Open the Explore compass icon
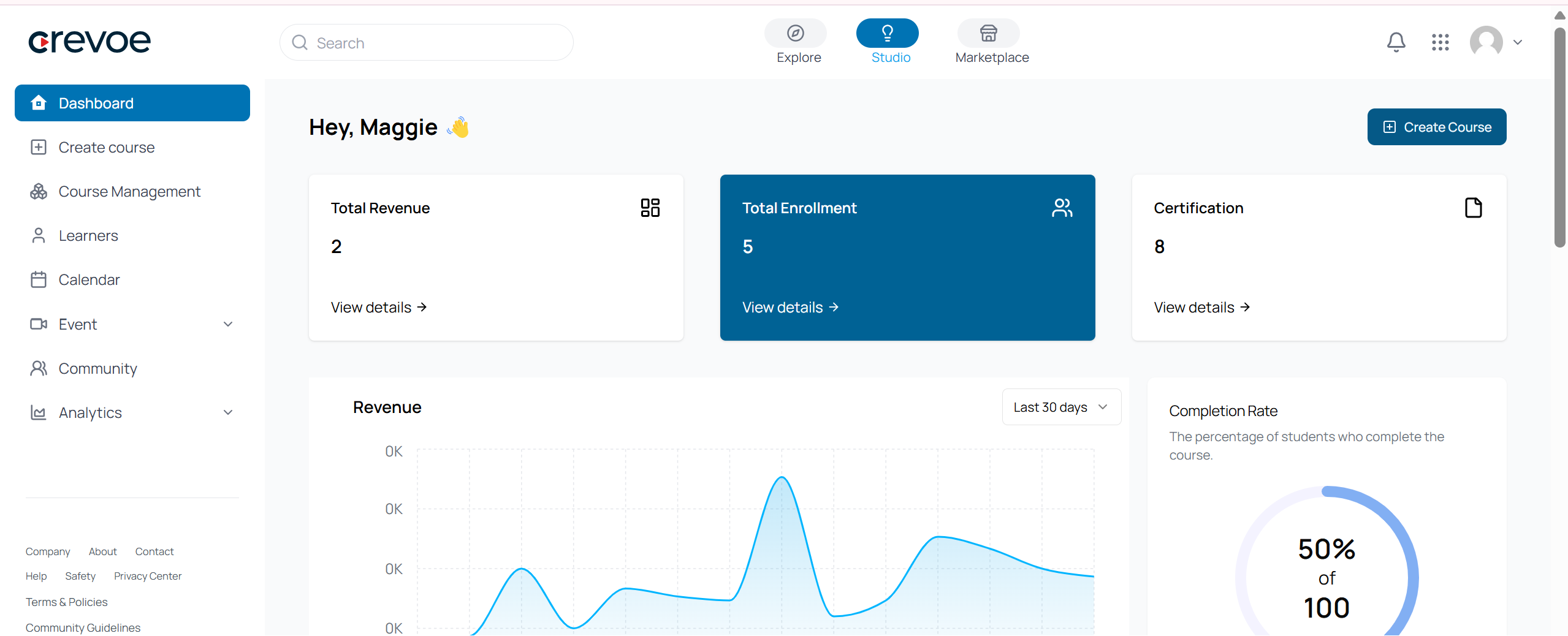1568x636 pixels. pos(795,33)
